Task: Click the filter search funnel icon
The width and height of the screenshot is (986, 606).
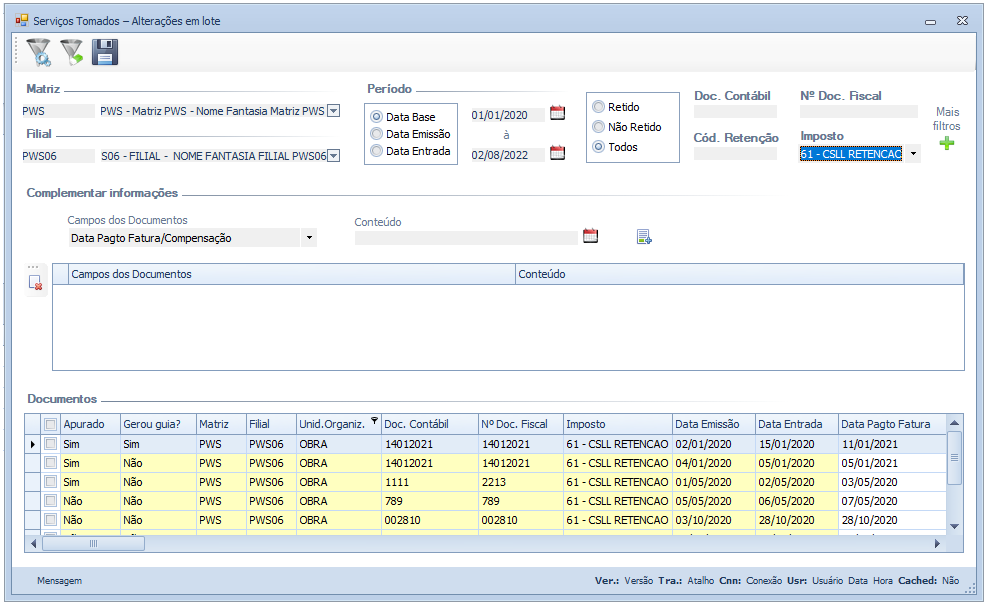Action: pos(38,52)
